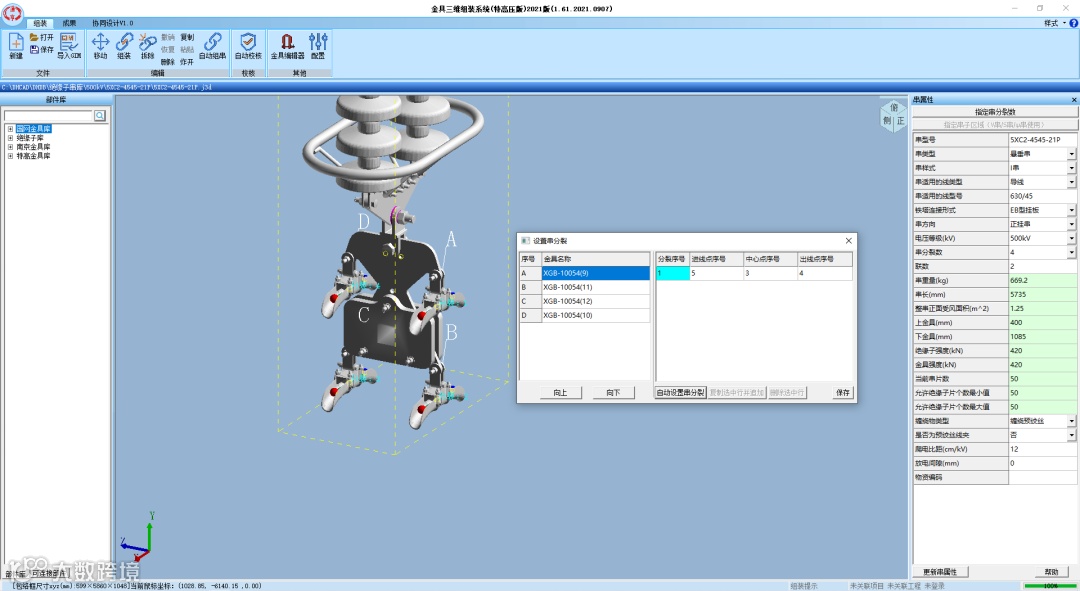The height and width of the screenshot is (591, 1080).
Task: Click the 联数 value field
Action: [x=1042, y=266]
